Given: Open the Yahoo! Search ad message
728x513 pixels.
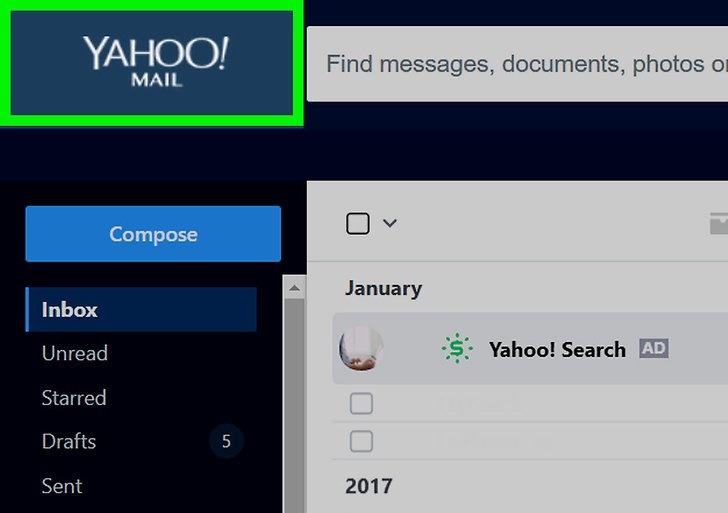Looking at the screenshot, I should pyautogui.click(x=530, y=348).
